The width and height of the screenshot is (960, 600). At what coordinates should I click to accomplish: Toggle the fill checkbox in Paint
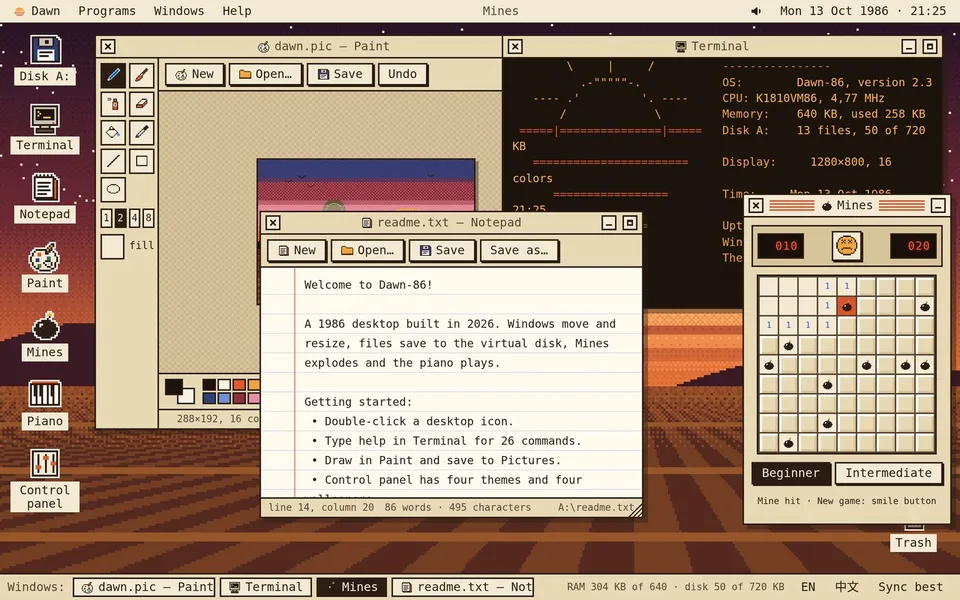click(x=113, y=246)
